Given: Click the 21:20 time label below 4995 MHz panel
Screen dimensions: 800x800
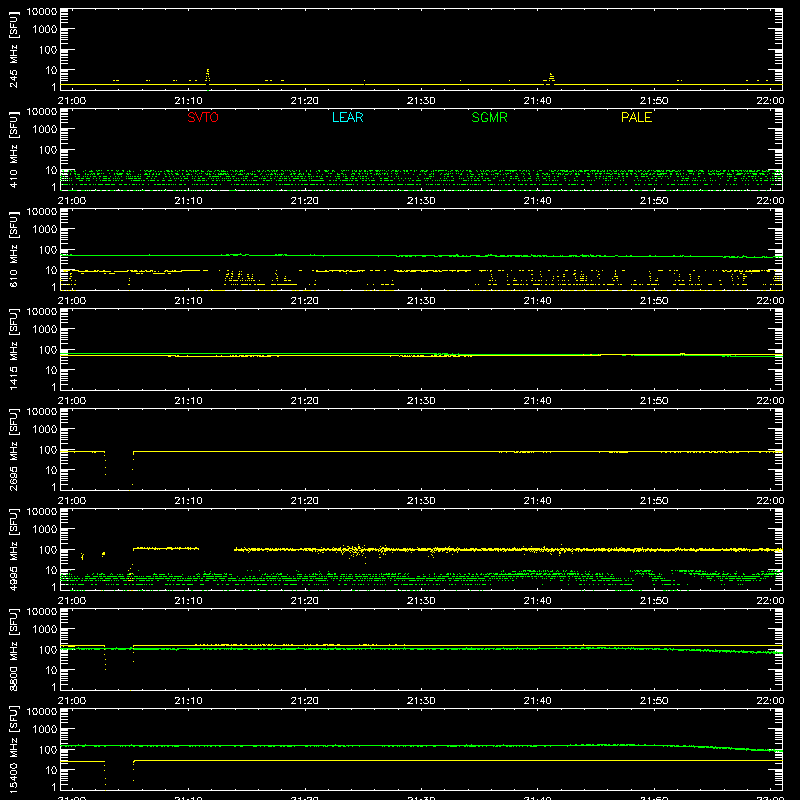Looking at the screenshot, I should 305,601.
